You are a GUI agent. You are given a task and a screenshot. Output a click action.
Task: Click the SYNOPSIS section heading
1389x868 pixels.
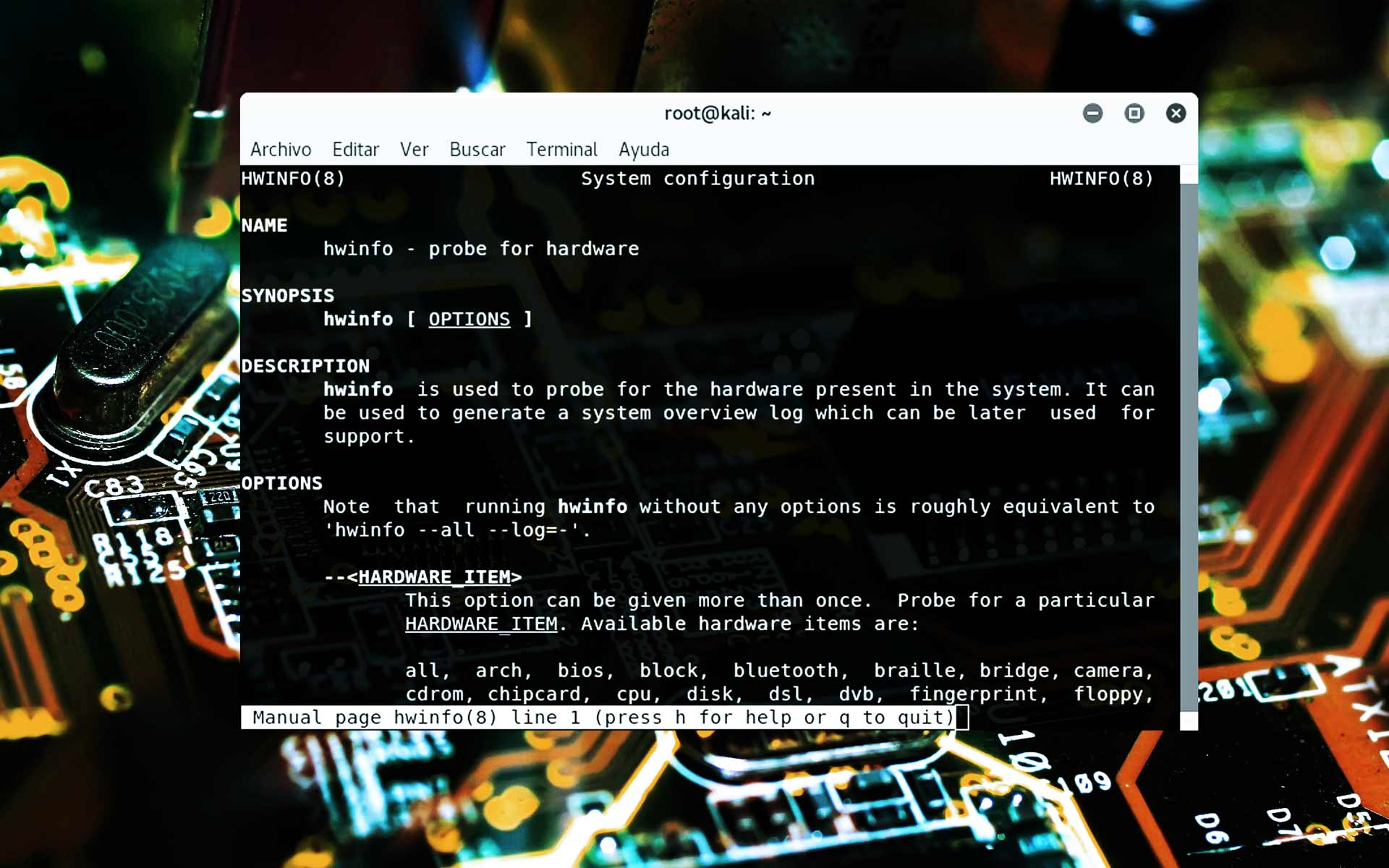click(x=288, y=295)
